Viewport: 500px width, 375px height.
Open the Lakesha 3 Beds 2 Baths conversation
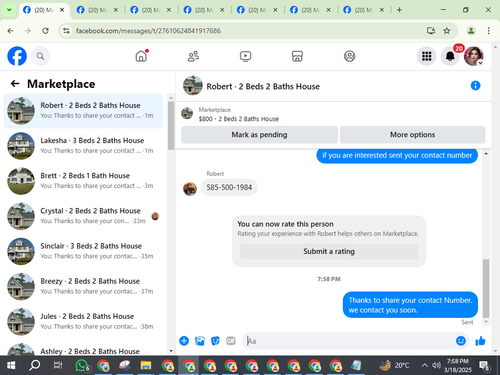coord(83,146)
